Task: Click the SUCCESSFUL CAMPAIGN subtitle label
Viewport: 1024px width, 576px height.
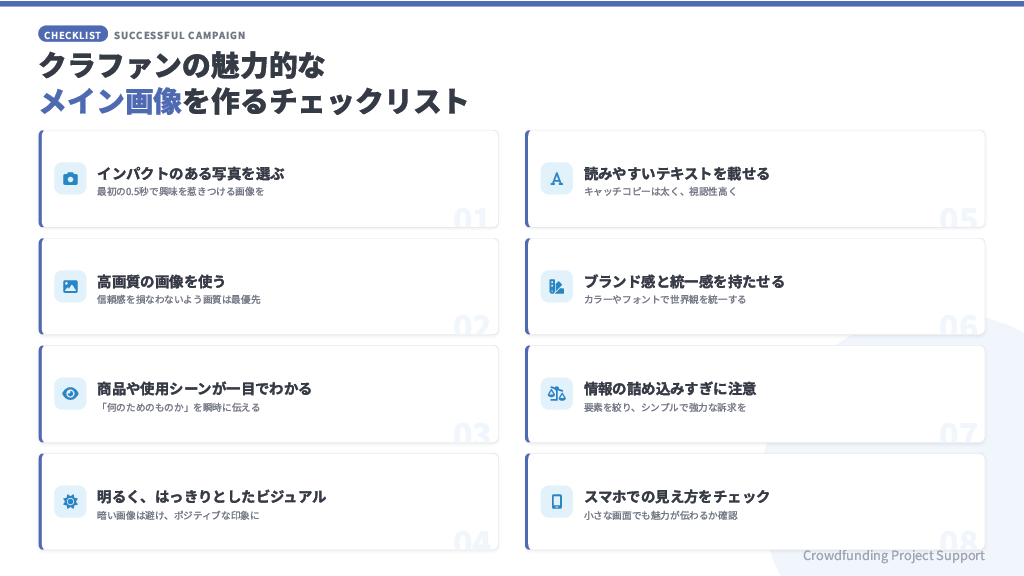Action: [180, 35]
